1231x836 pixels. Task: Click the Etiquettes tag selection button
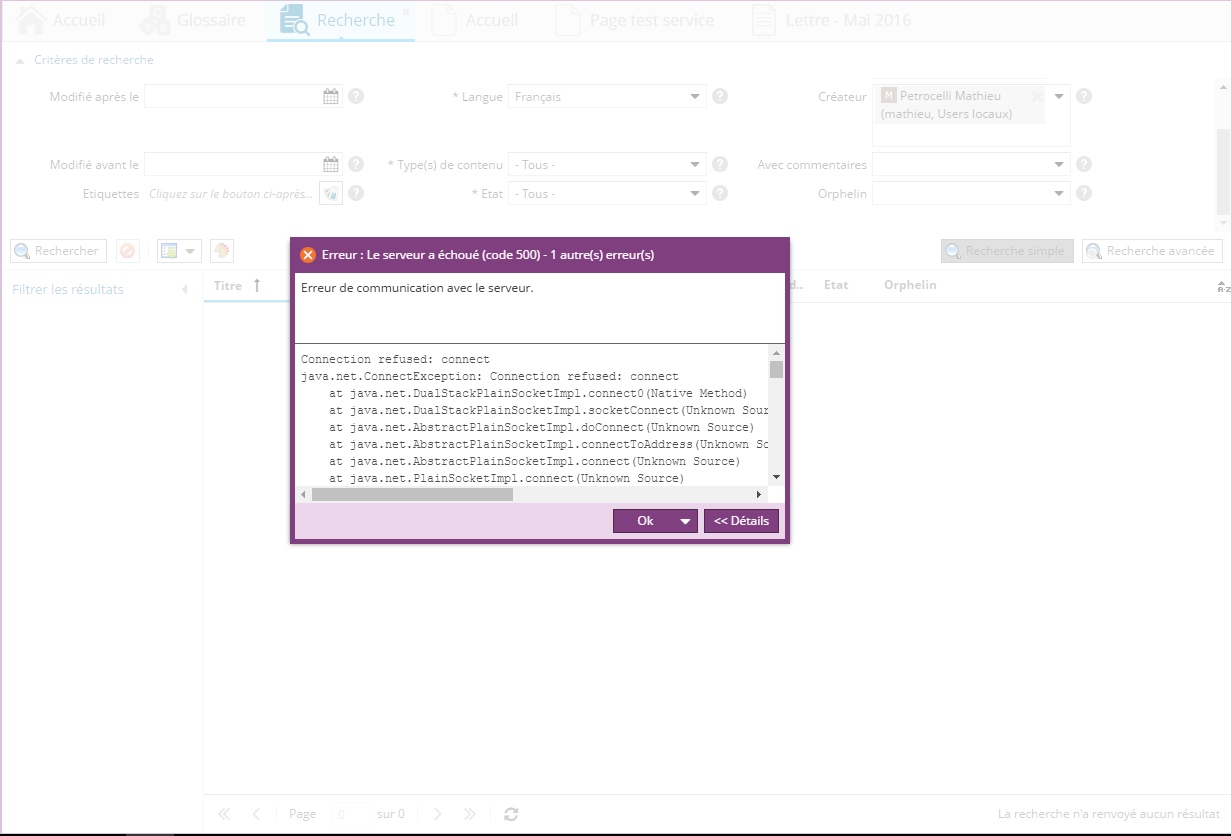pyautogui.click(x=331, y=194)
